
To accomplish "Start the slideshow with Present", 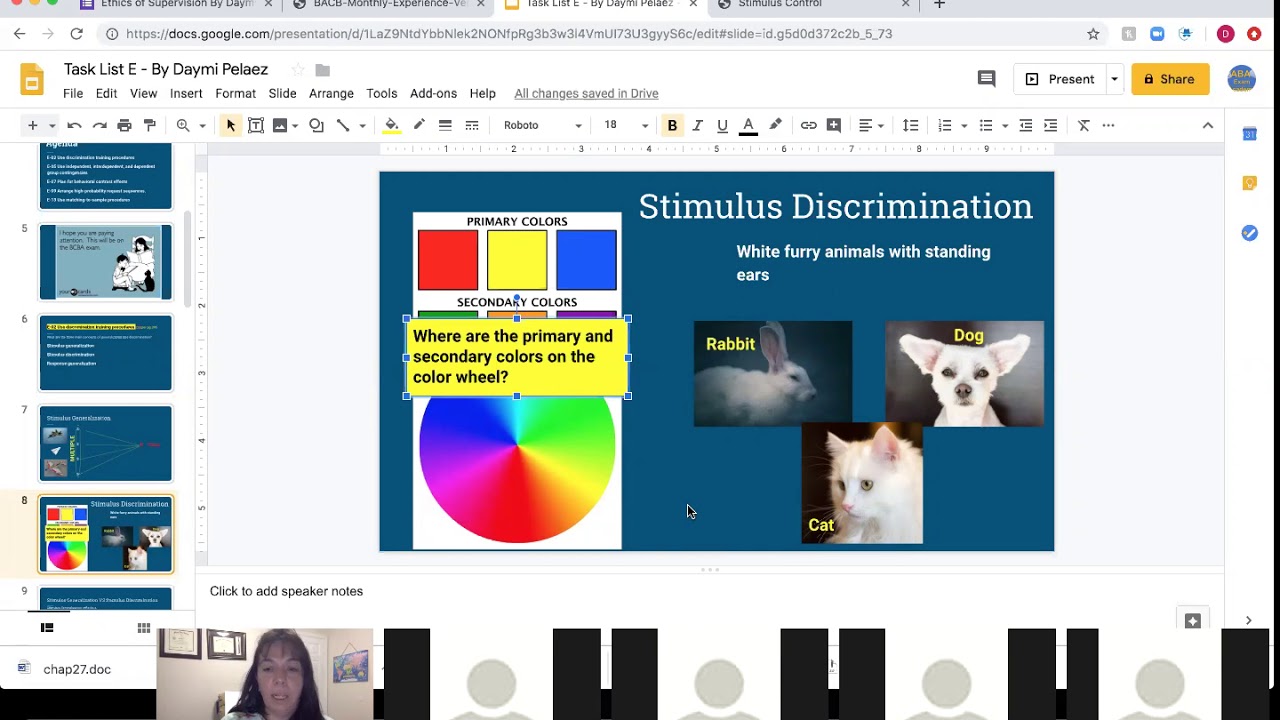I will point(1060,79).
